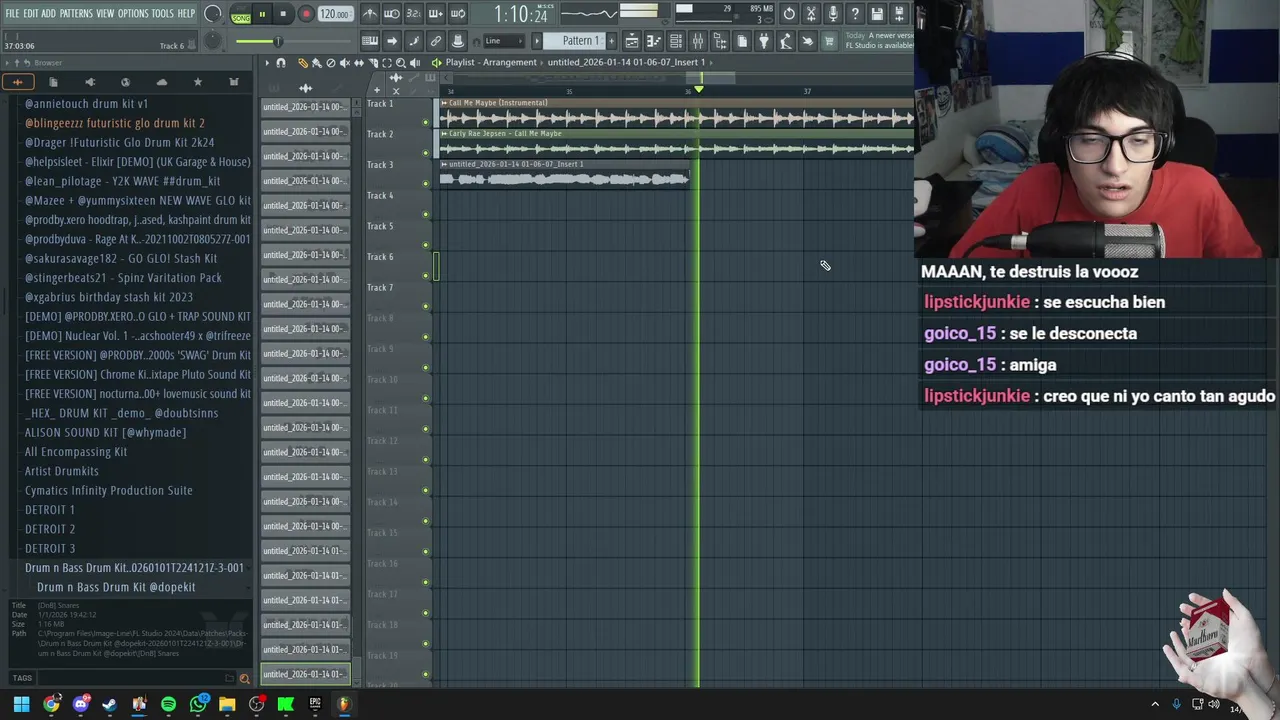This screenshot has width=1280, height=720.
Task: Select the playlist draw pencil tool
Action: point(302,63)
